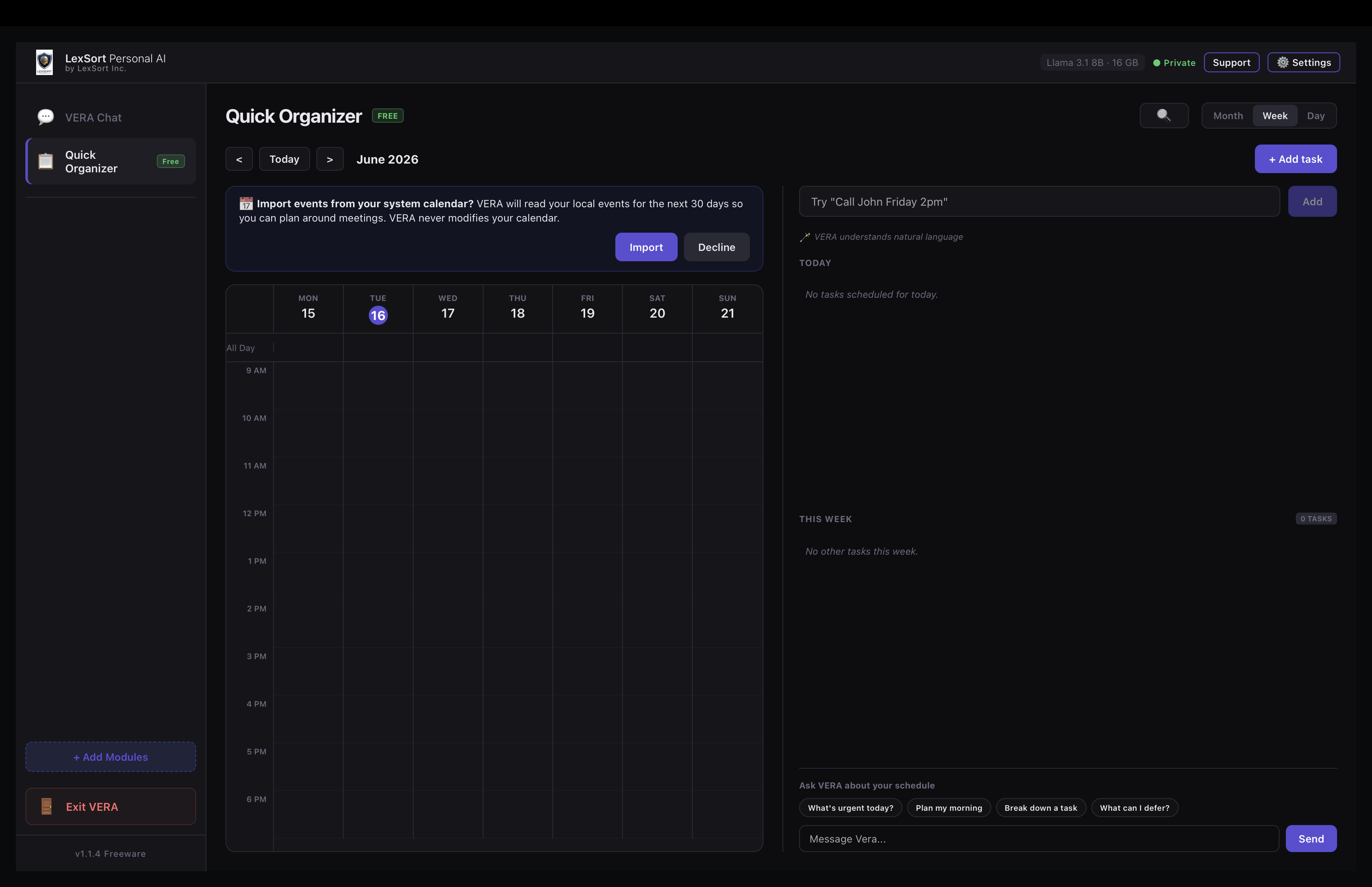Viewport: 1372px width, 887px height.
Task: Switch to Week view
Action: pyautogui.click(x=1275, y=116)
